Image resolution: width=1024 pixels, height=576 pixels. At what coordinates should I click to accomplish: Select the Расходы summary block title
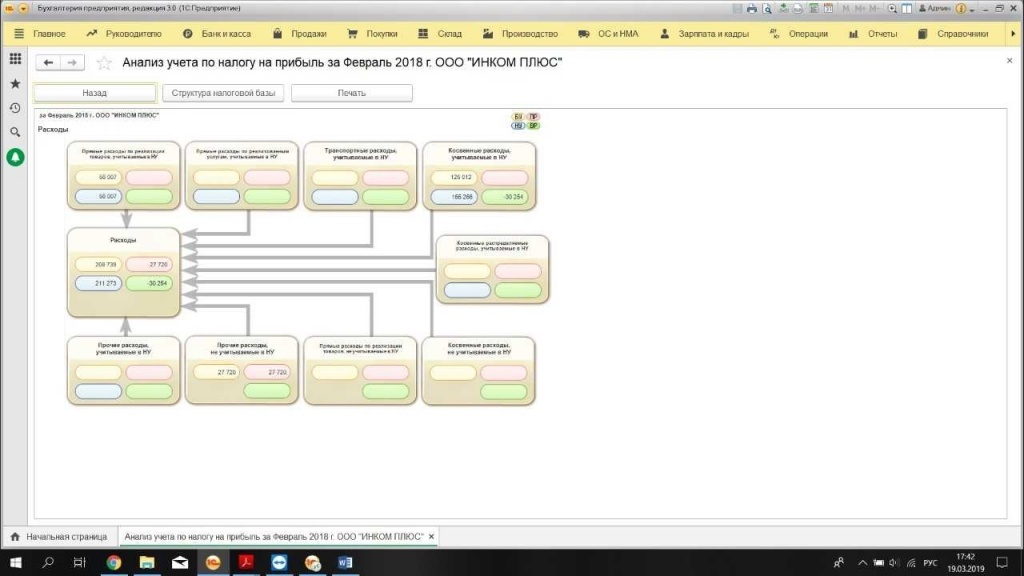[123, 240]
